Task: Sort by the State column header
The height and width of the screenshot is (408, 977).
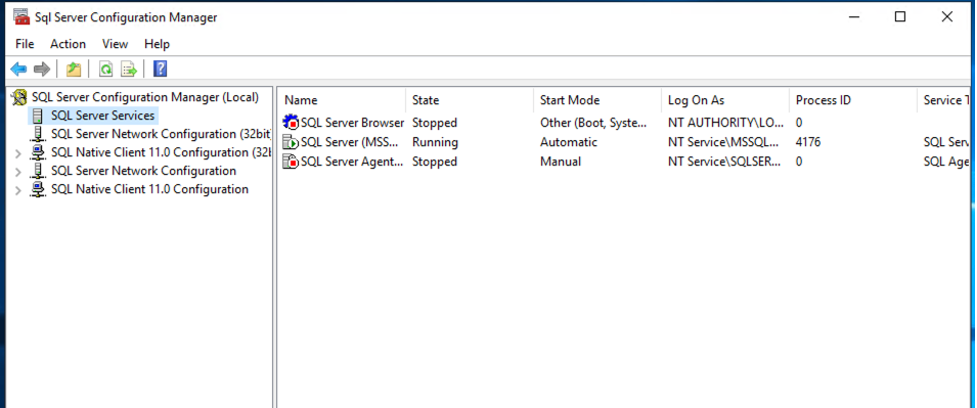Action: tap(470, 100)
